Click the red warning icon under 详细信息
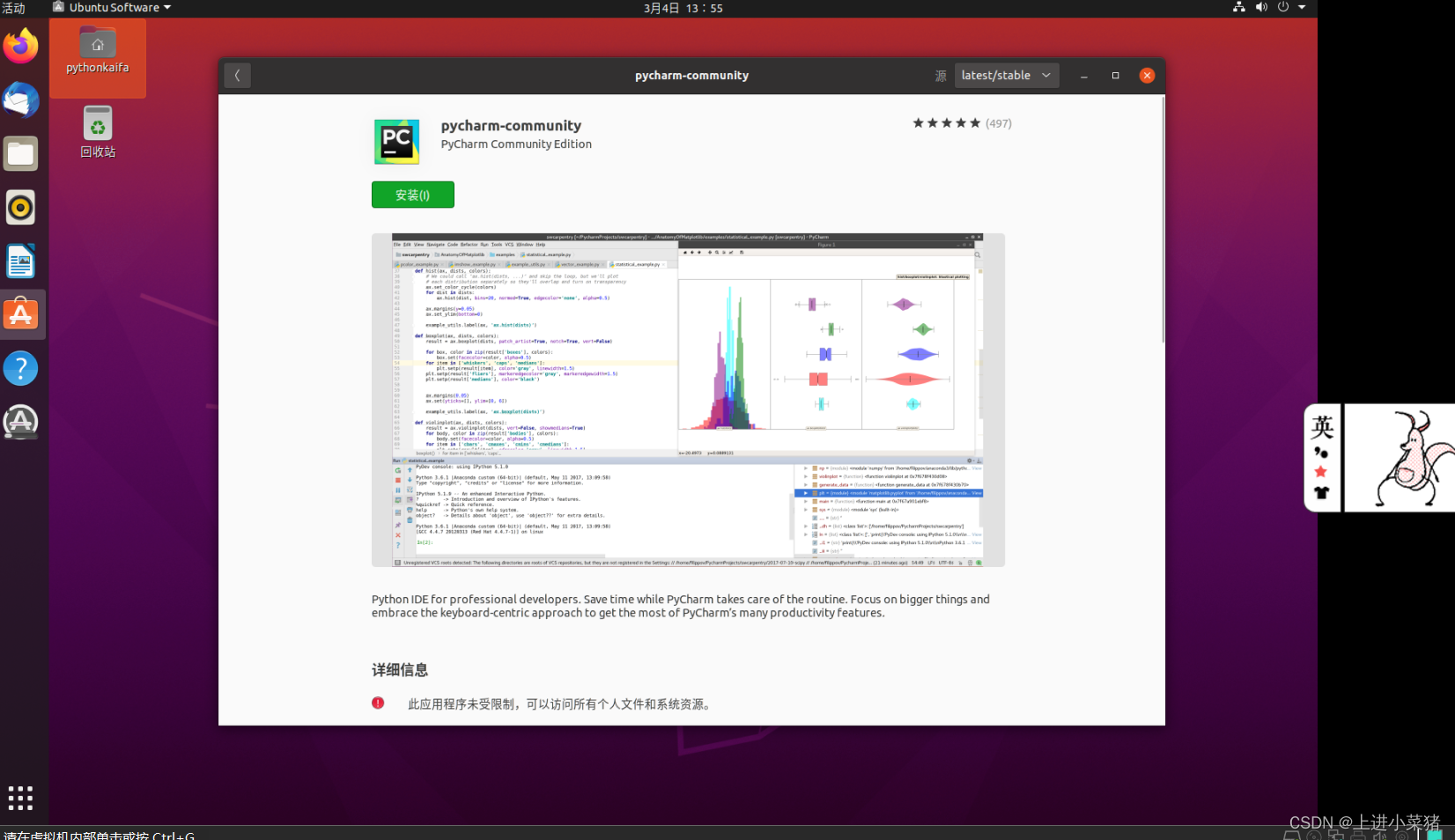This screenshot has width=1455, height=840. click(x=378, y=703)
